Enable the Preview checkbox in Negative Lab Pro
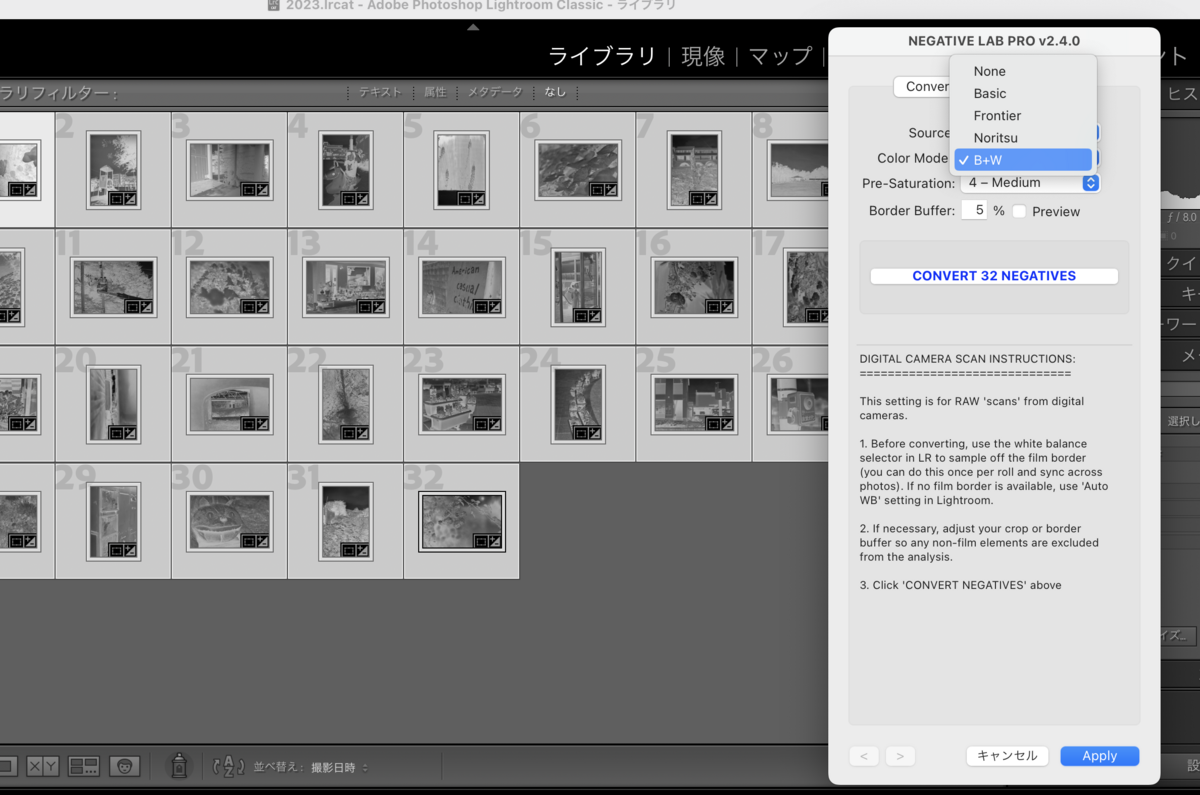Image resolution: width=1200 pixels, height=795 pixels. (x=1019, y=211)
